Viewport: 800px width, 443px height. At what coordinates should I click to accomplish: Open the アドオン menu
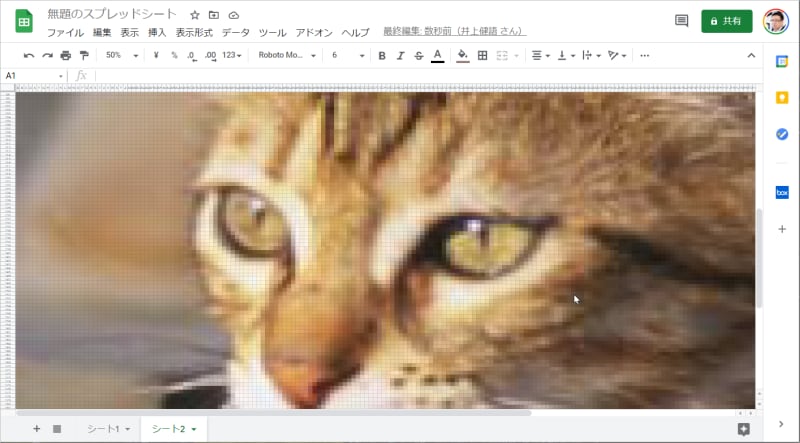(314, 33)
